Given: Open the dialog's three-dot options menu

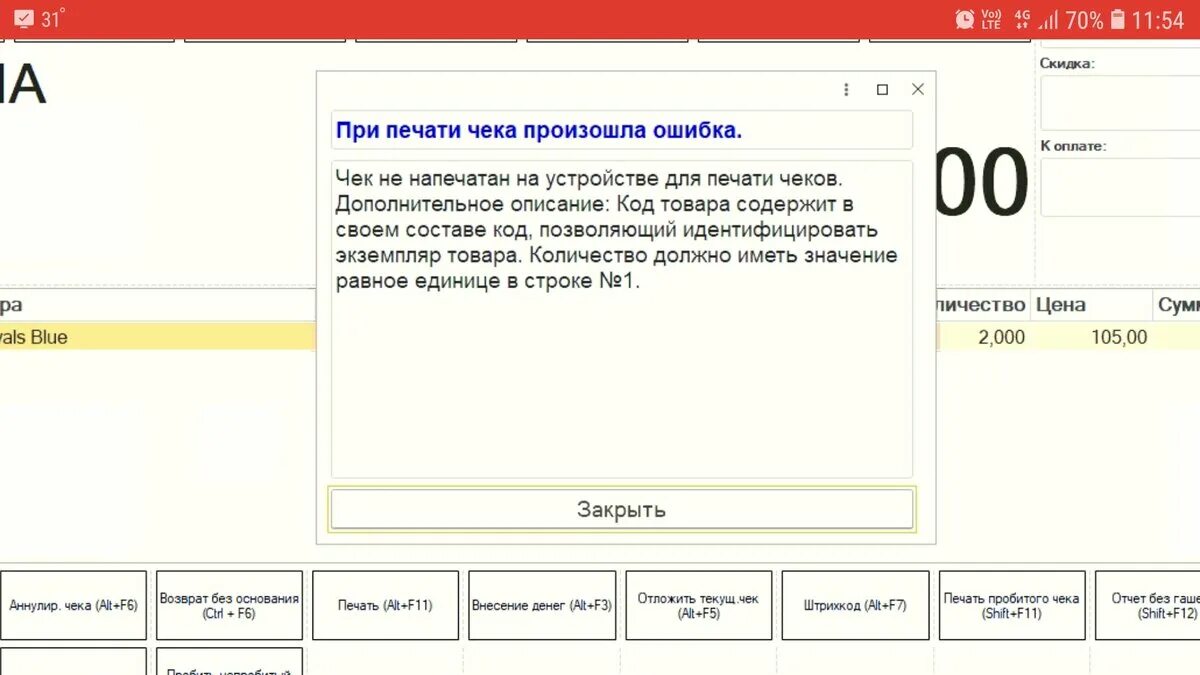Looking at the screenshot, I should [846, 90].
